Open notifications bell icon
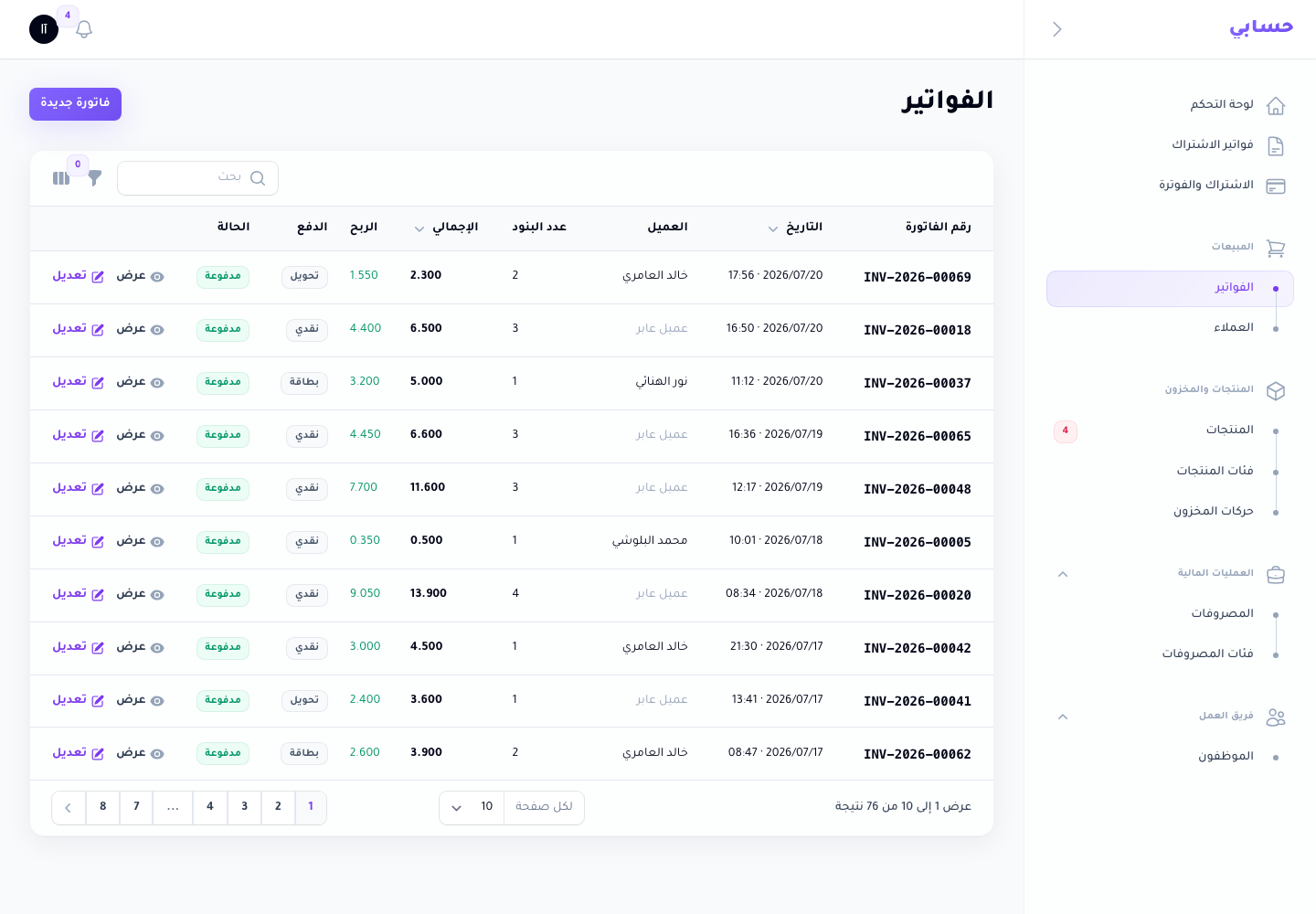Screen dimensions: 1316x914 [84, 29]
